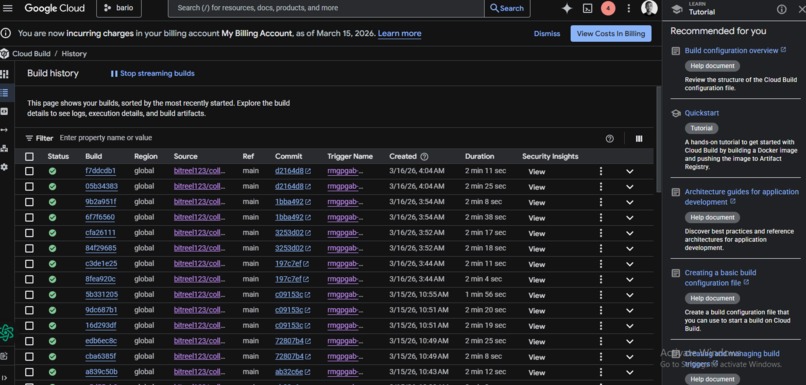
Task: Check the box for build edb6ec8c
Action: [x=29, y=341]
